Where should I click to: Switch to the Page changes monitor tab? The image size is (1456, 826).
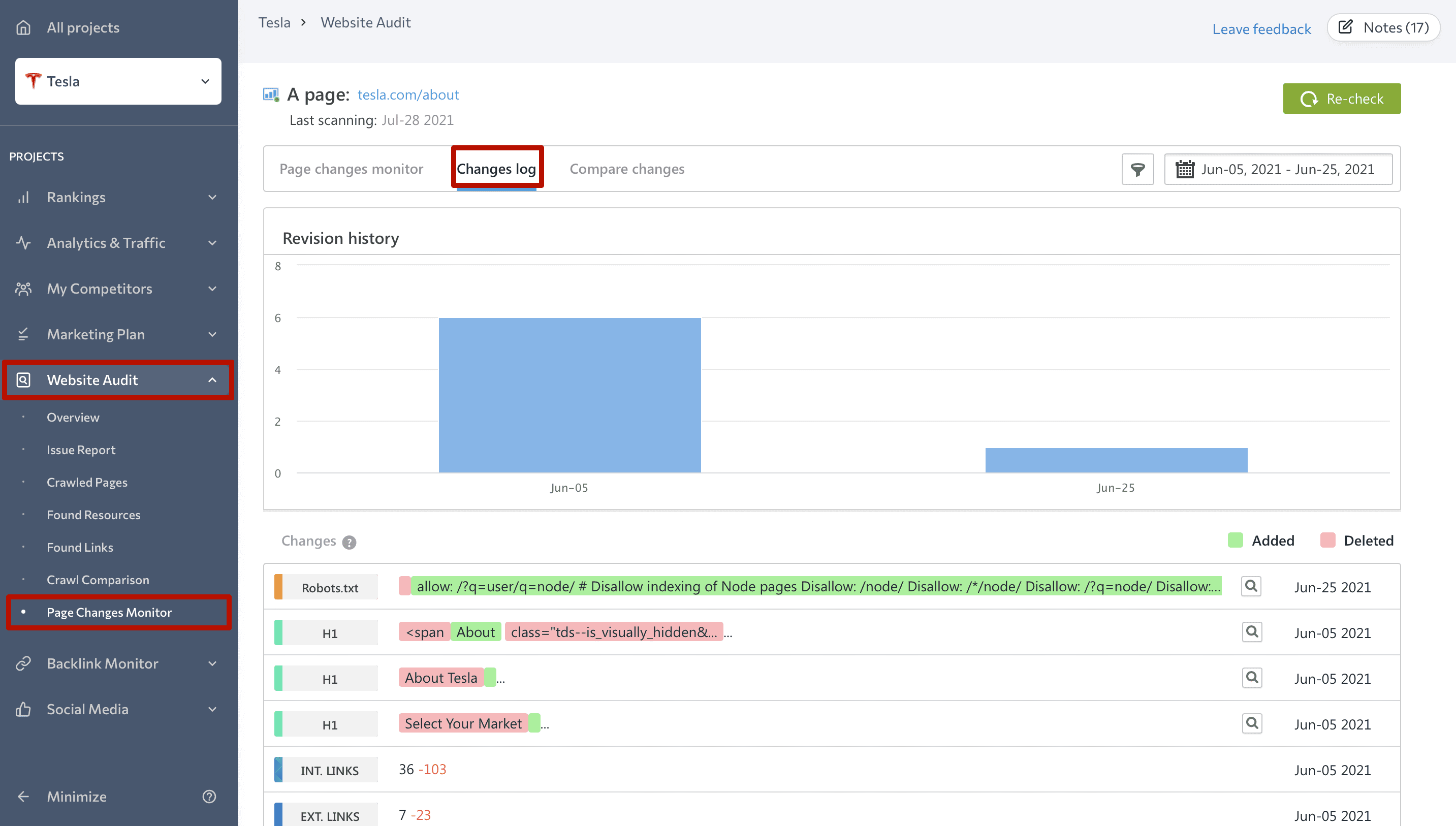click(352, 168)
